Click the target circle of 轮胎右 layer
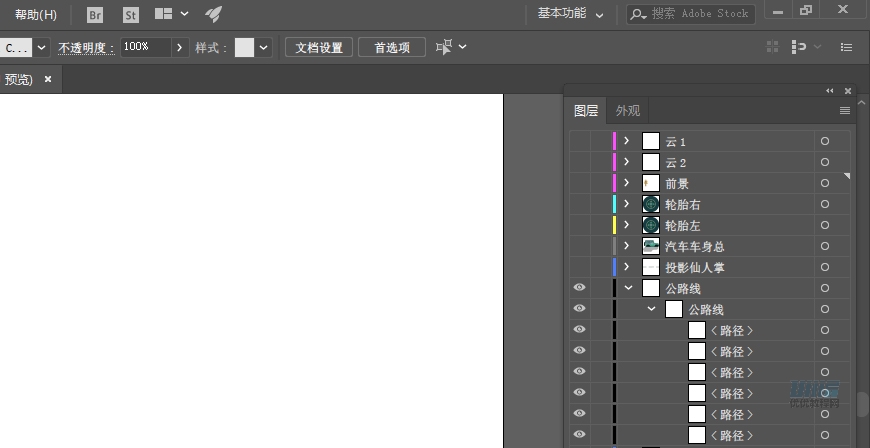 pyautogui.click(x=825, y=204)
